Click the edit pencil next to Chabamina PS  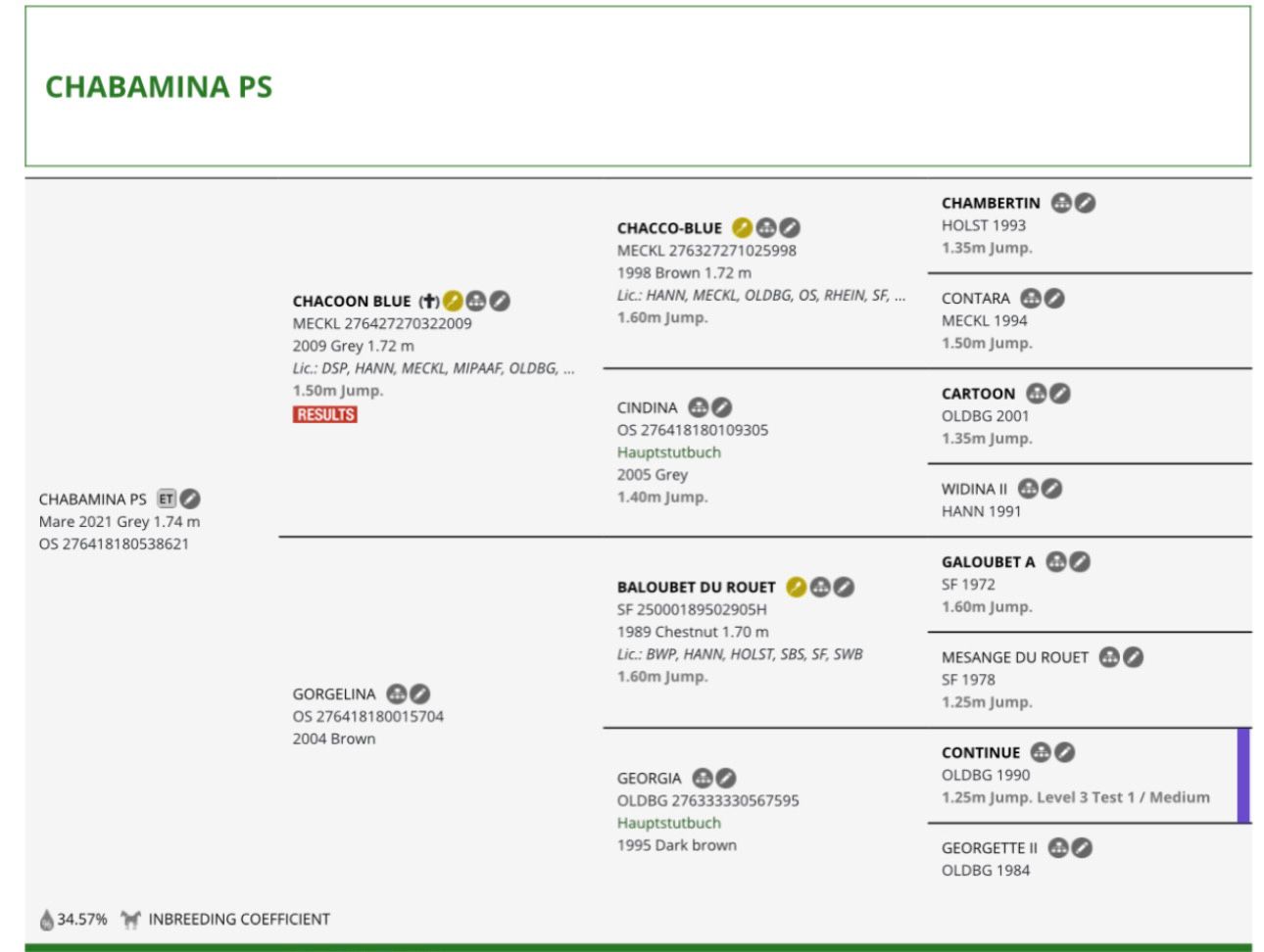tap(190, 499)
